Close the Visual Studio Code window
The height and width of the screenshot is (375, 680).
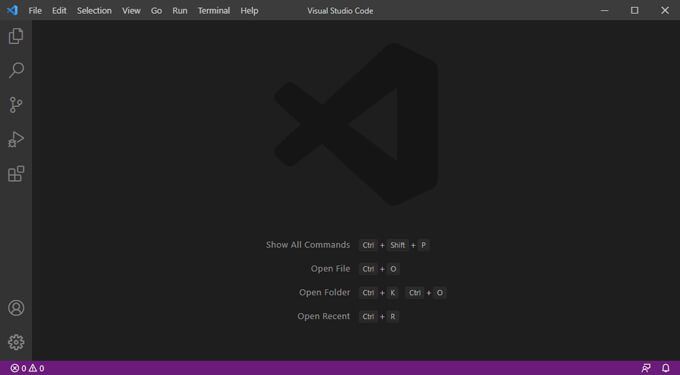665,10
